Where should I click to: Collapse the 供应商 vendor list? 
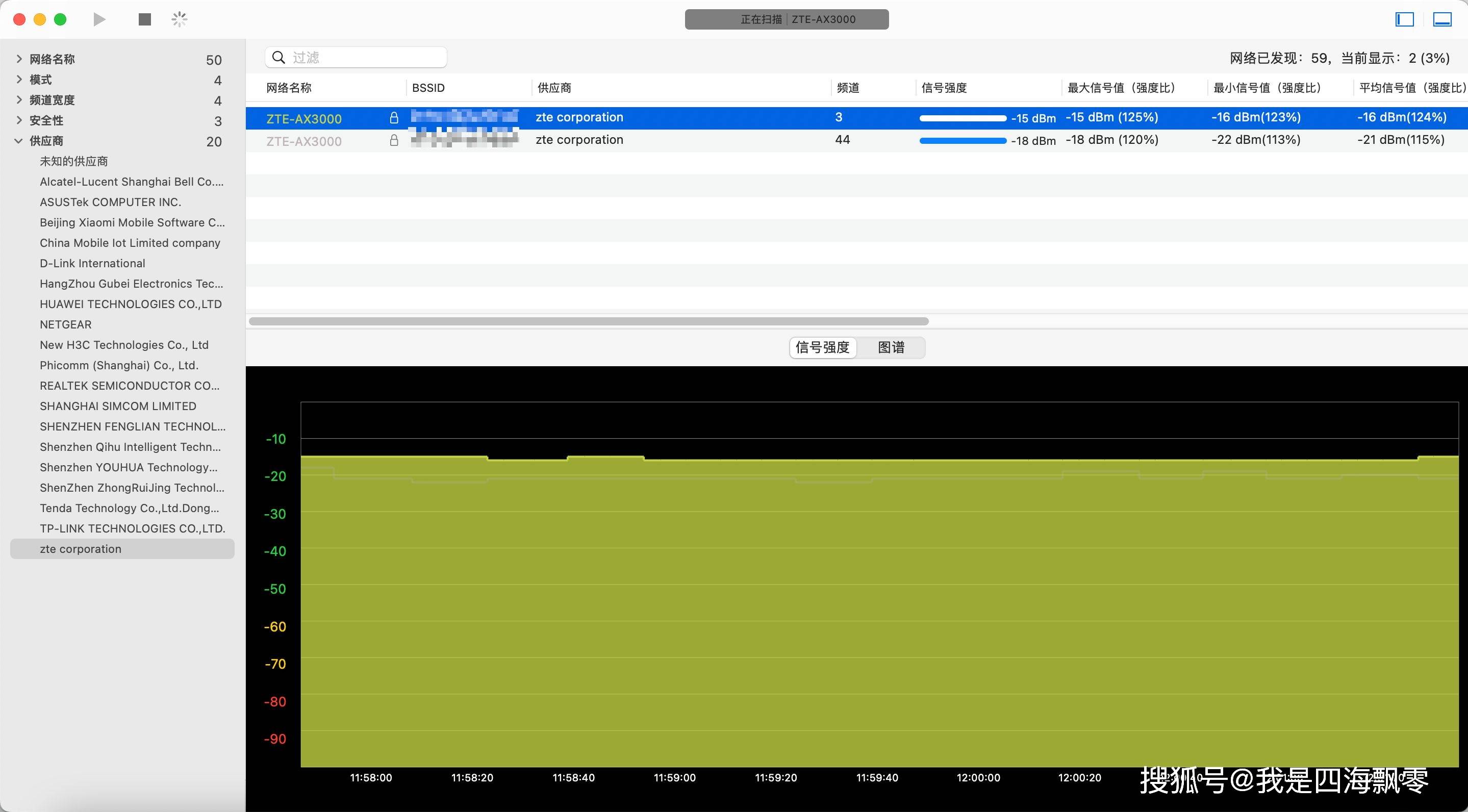(x=19, y=141)
